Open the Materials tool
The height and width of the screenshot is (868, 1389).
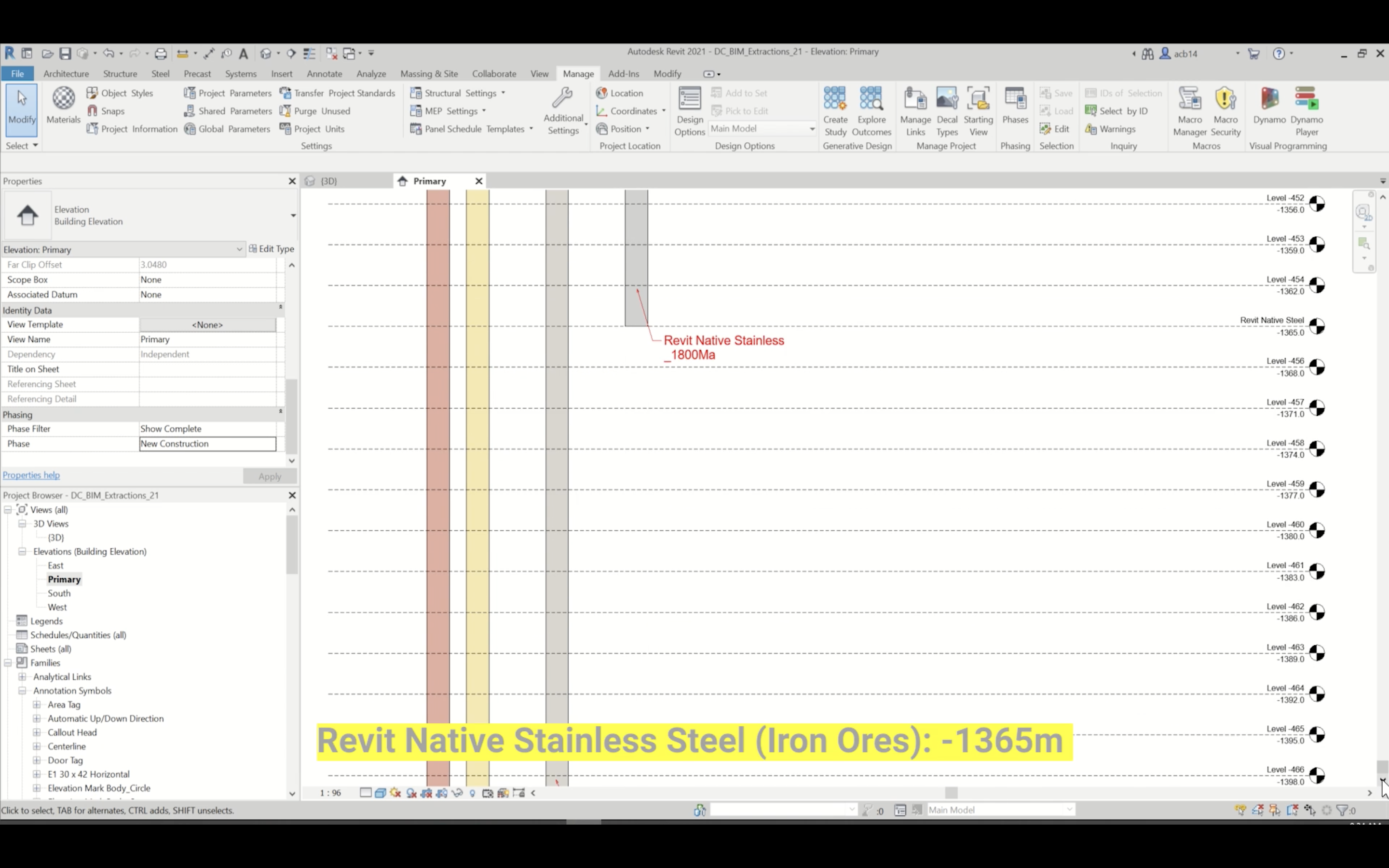coord(63,106)
